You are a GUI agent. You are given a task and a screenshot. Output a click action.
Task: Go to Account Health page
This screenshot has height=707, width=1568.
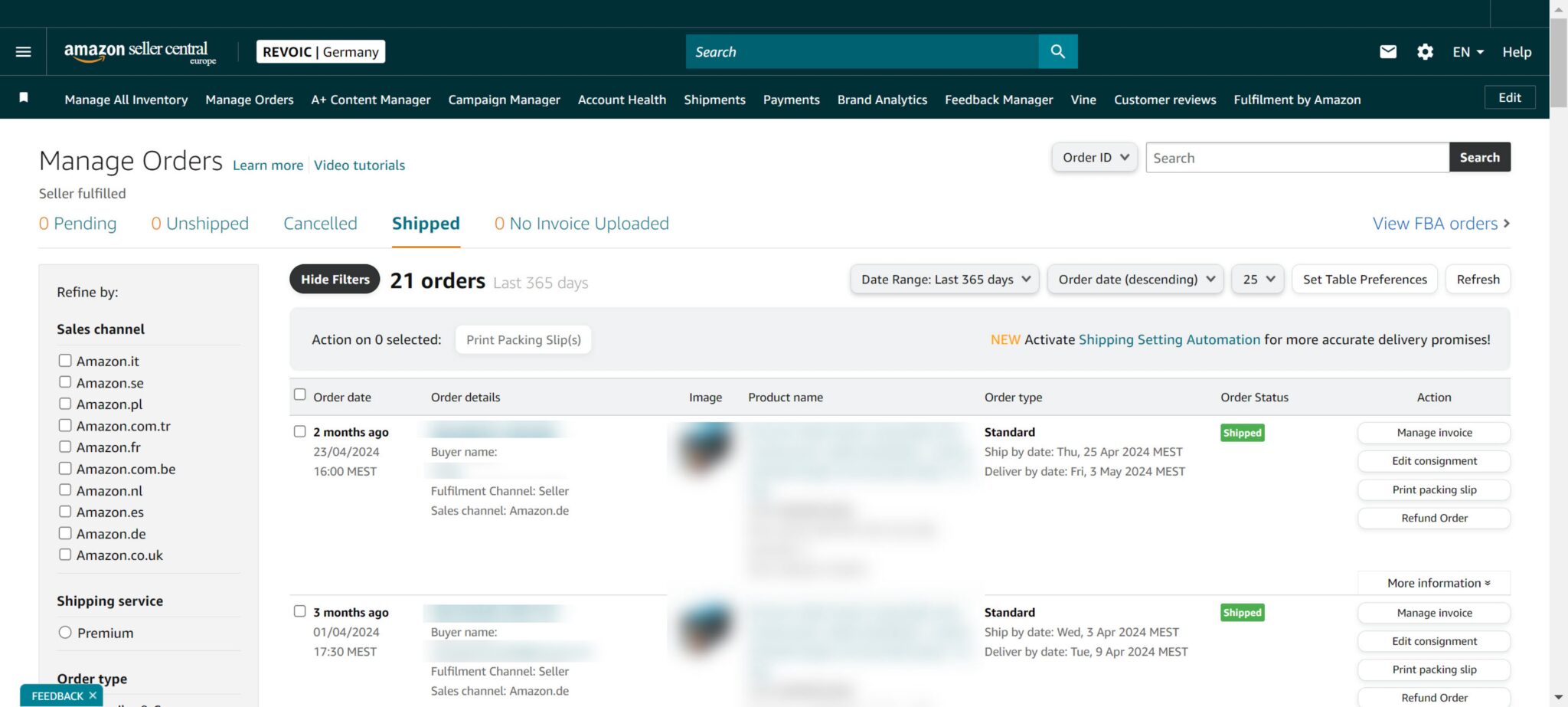[x=622, y=100]
